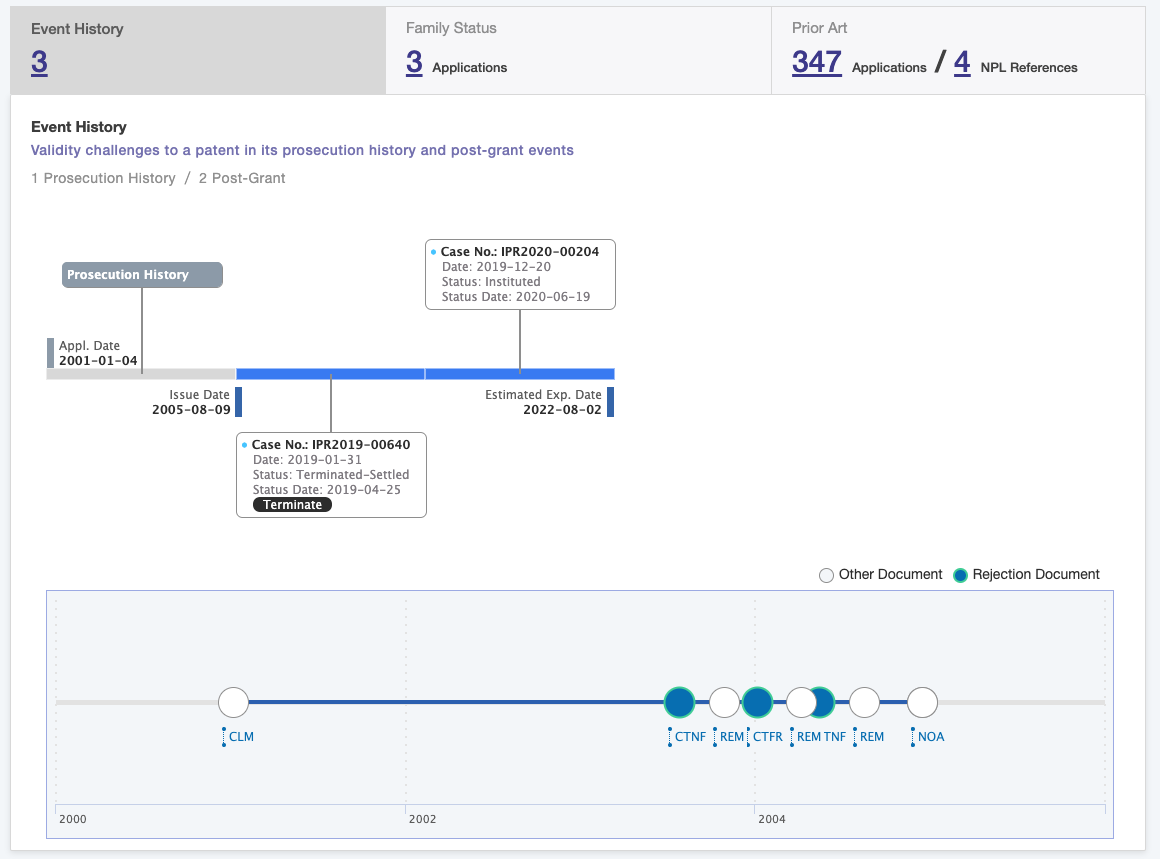The width and height of the screenshot is (1160, 859).
Task: Click the Rejection Document legend circle
Action: click(x=960, y=576)
